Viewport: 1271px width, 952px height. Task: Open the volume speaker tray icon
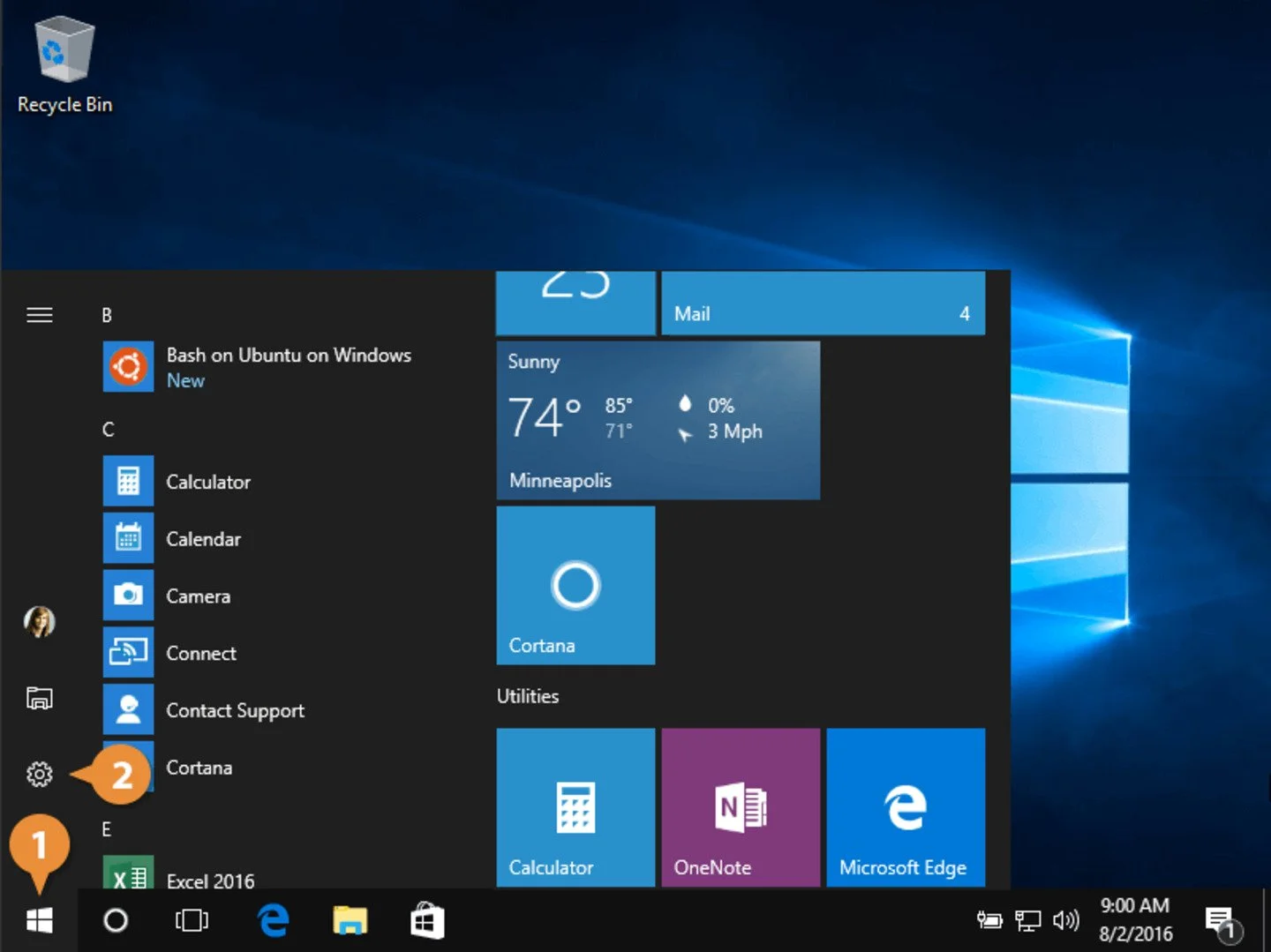(x=1066, y=921)
